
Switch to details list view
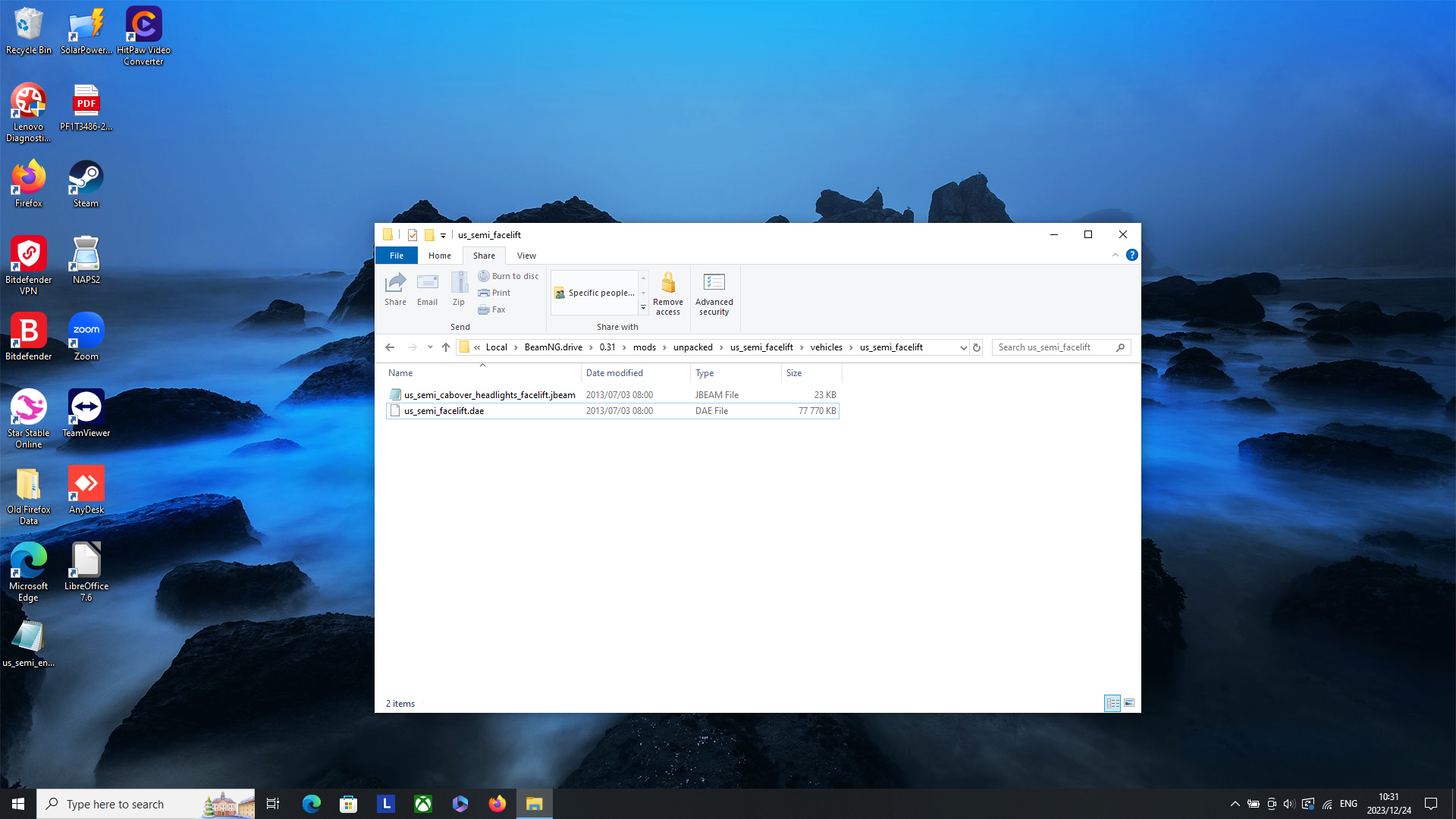(x=1112, y=703)
